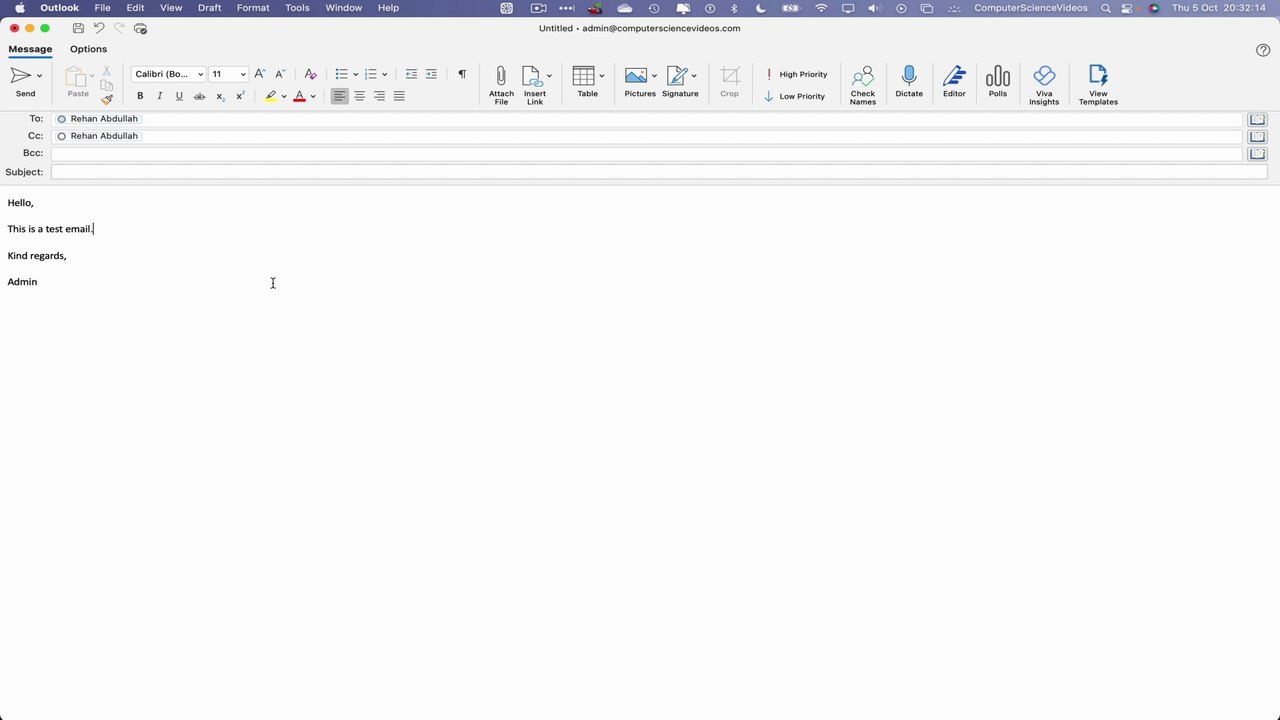Click the Format Painter brush icon
This screenshot has height=720, width=1280.
[107, 98]
